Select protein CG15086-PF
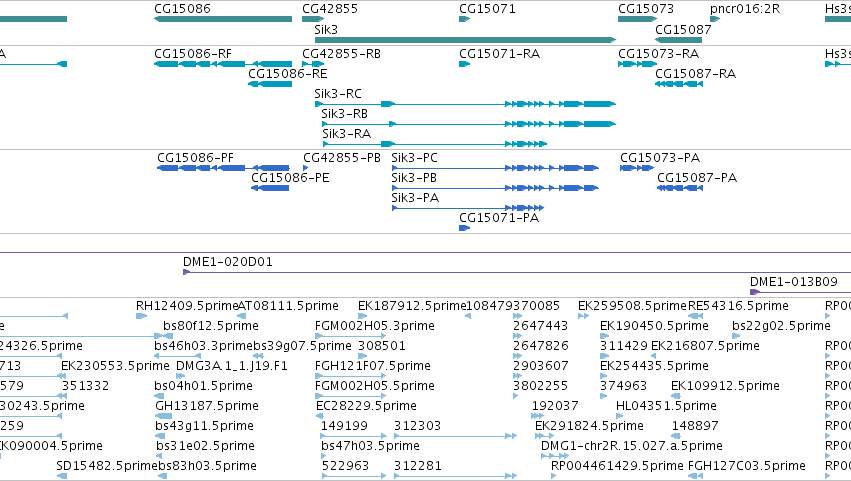 [195, 158]
